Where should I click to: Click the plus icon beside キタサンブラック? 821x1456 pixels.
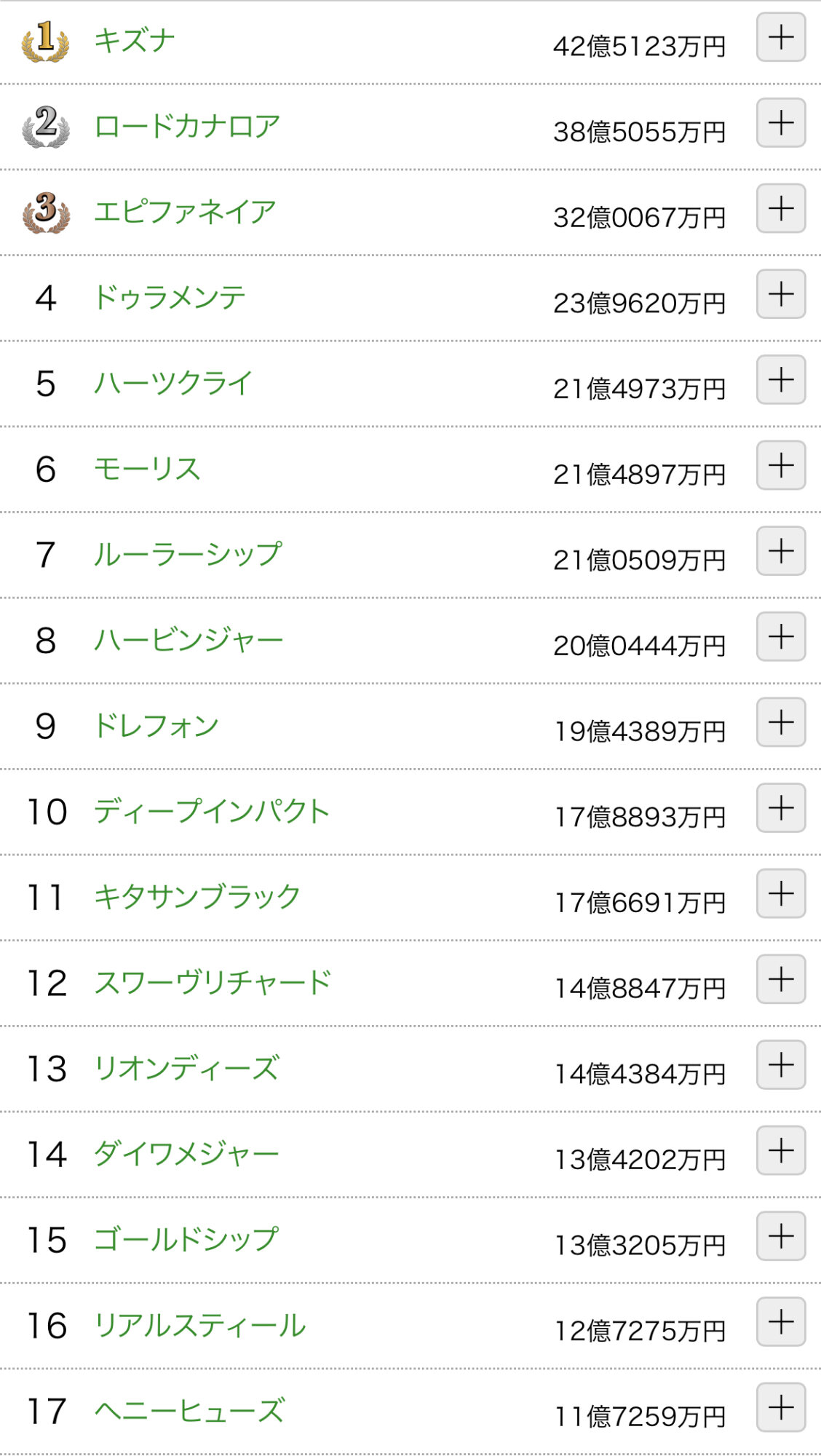781,893
